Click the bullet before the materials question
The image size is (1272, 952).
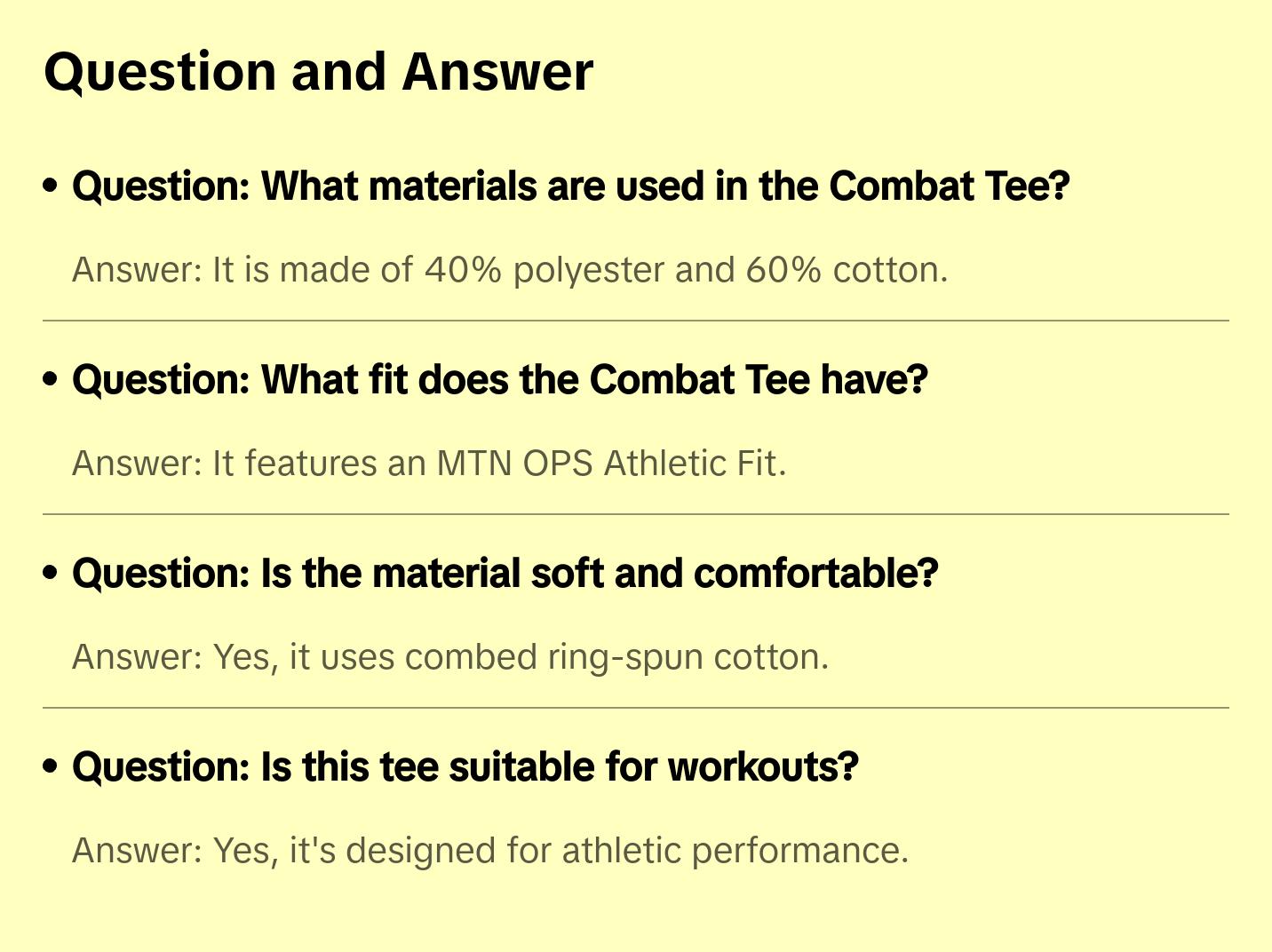pos(51,186)
